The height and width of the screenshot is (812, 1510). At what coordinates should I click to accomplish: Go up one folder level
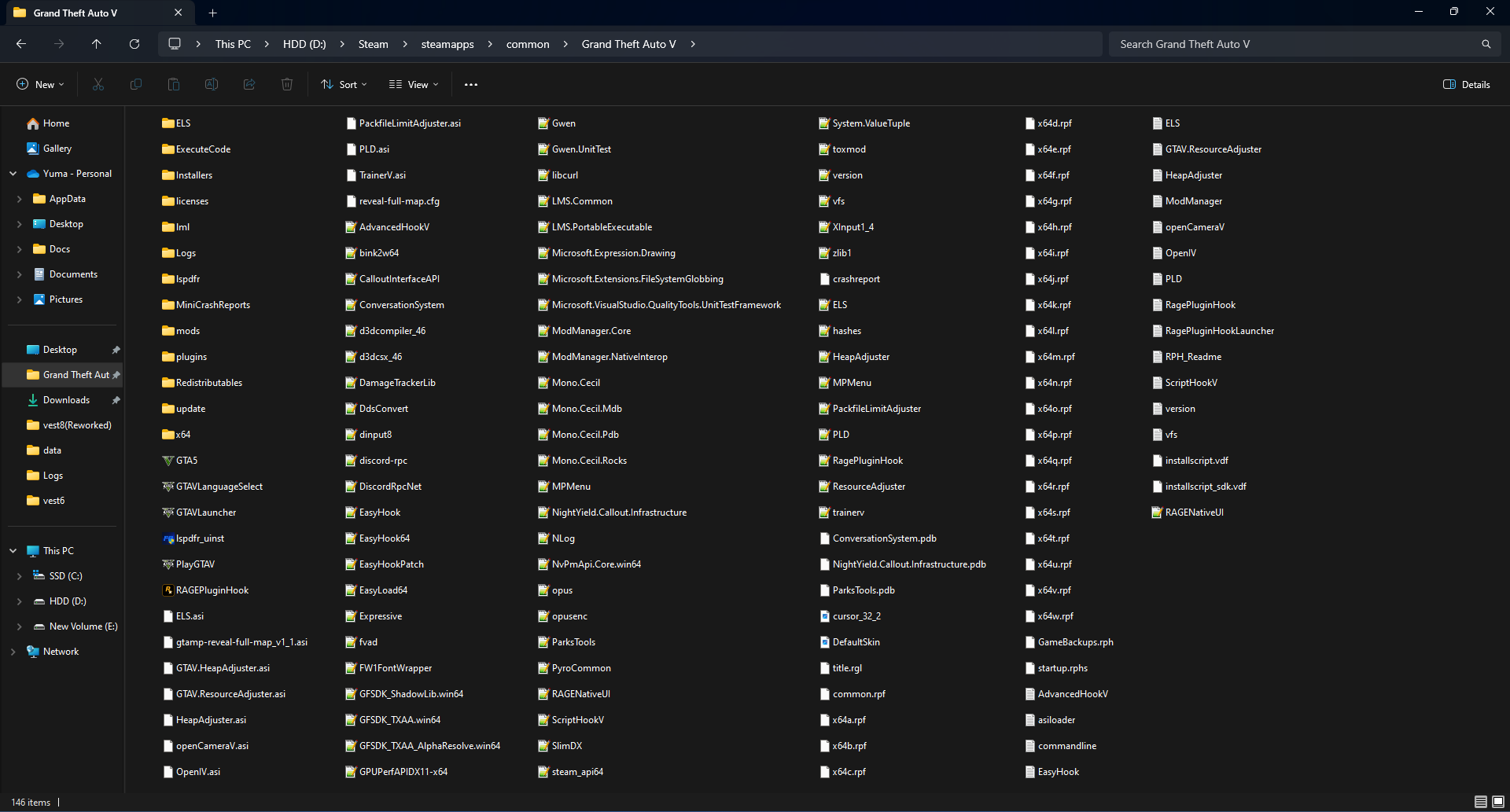[x=97, y=44]
